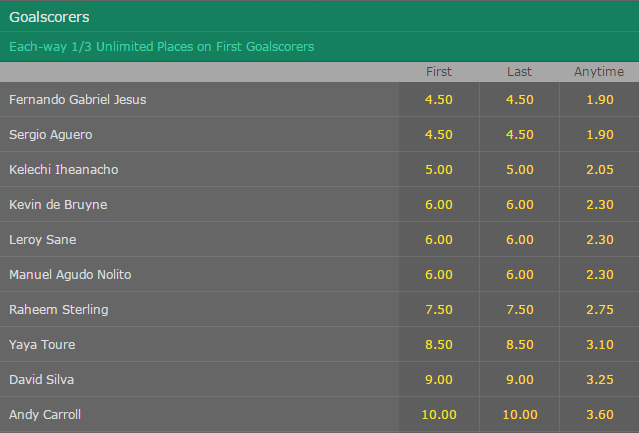639x433 pixels.
Task: Choose Kevin de Bruyne anytime odds 2.30
Action: [x=599, y=204]
